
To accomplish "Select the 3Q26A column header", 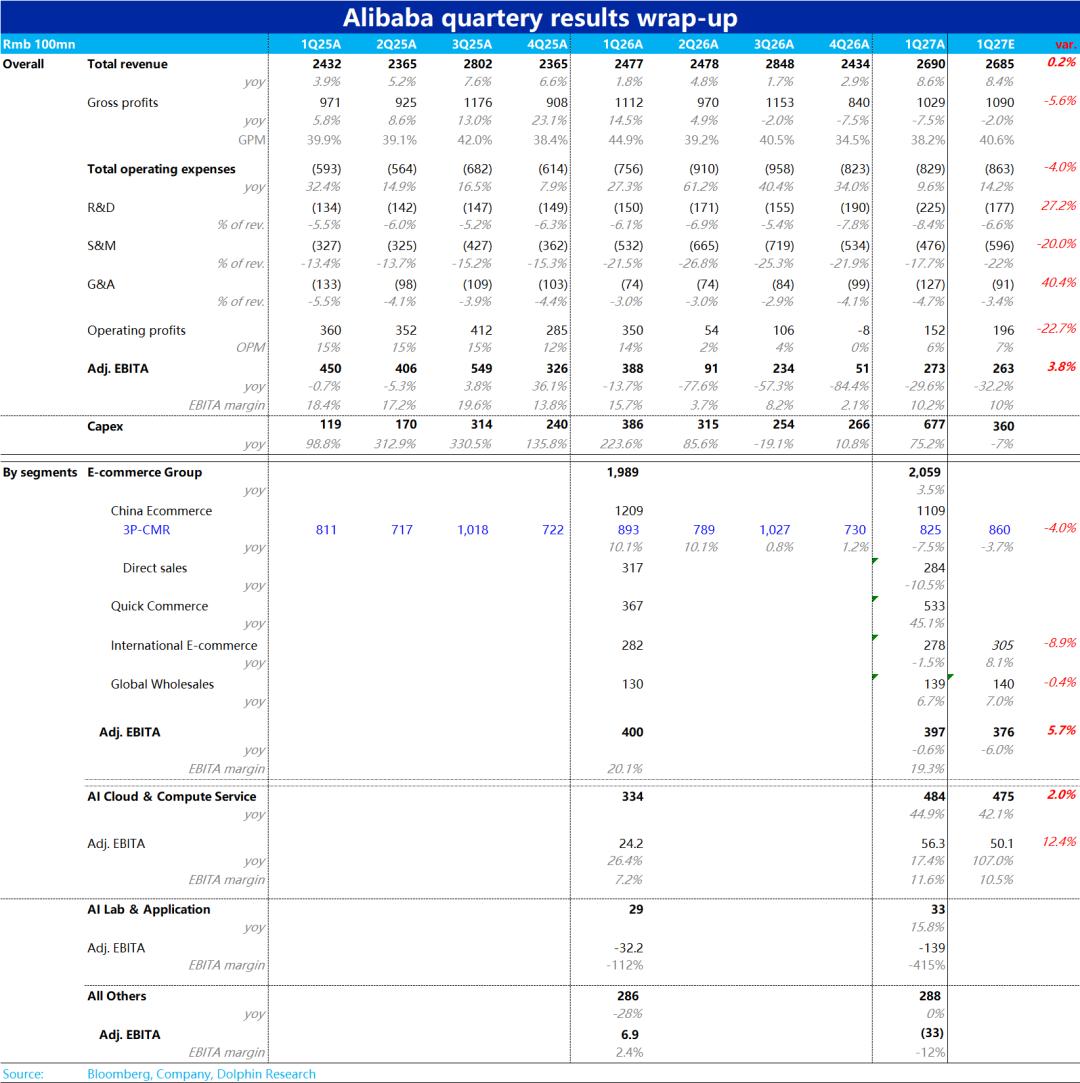I will click(x=773, y=44).
